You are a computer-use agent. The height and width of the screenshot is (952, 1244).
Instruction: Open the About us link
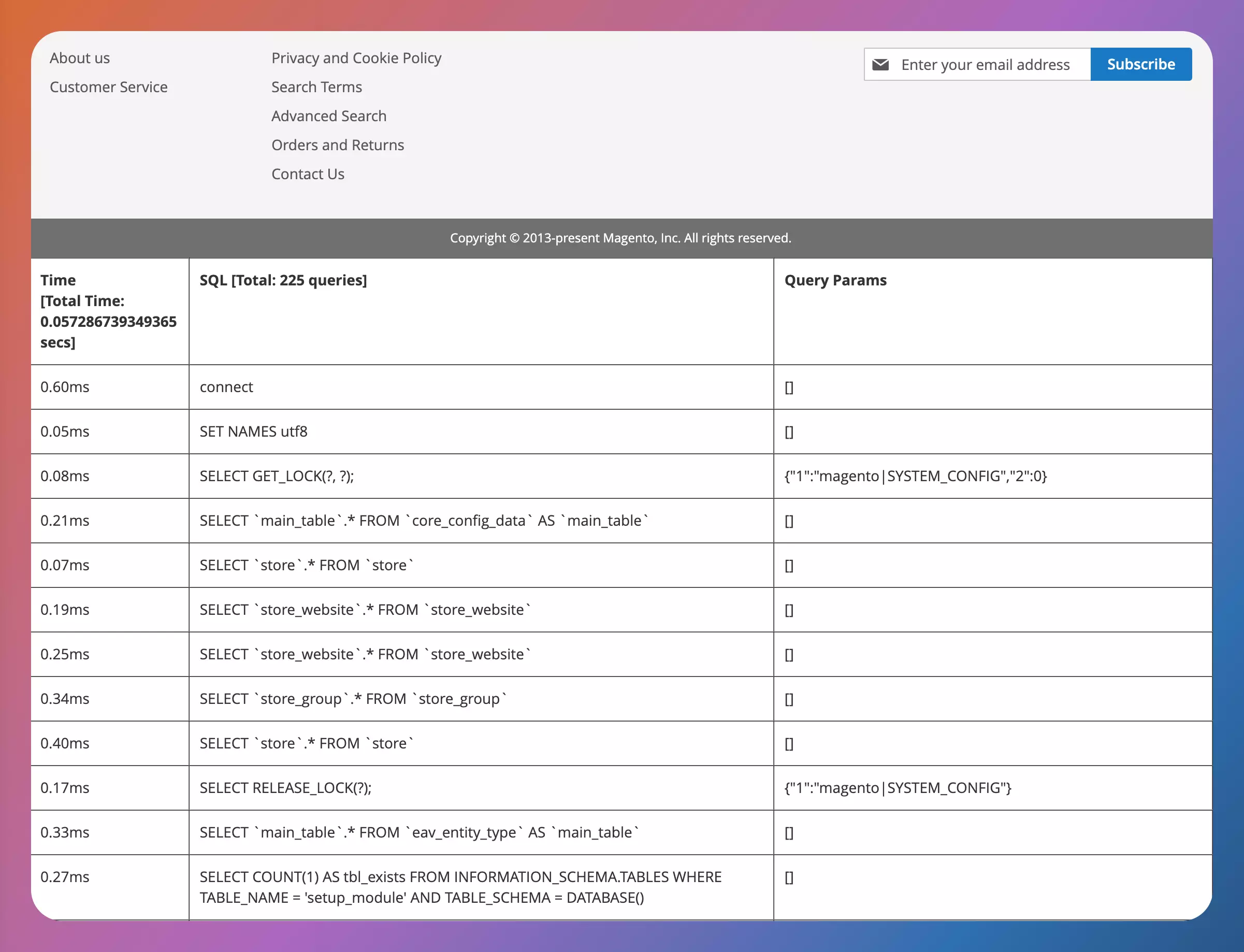click(x=80, y=58)
